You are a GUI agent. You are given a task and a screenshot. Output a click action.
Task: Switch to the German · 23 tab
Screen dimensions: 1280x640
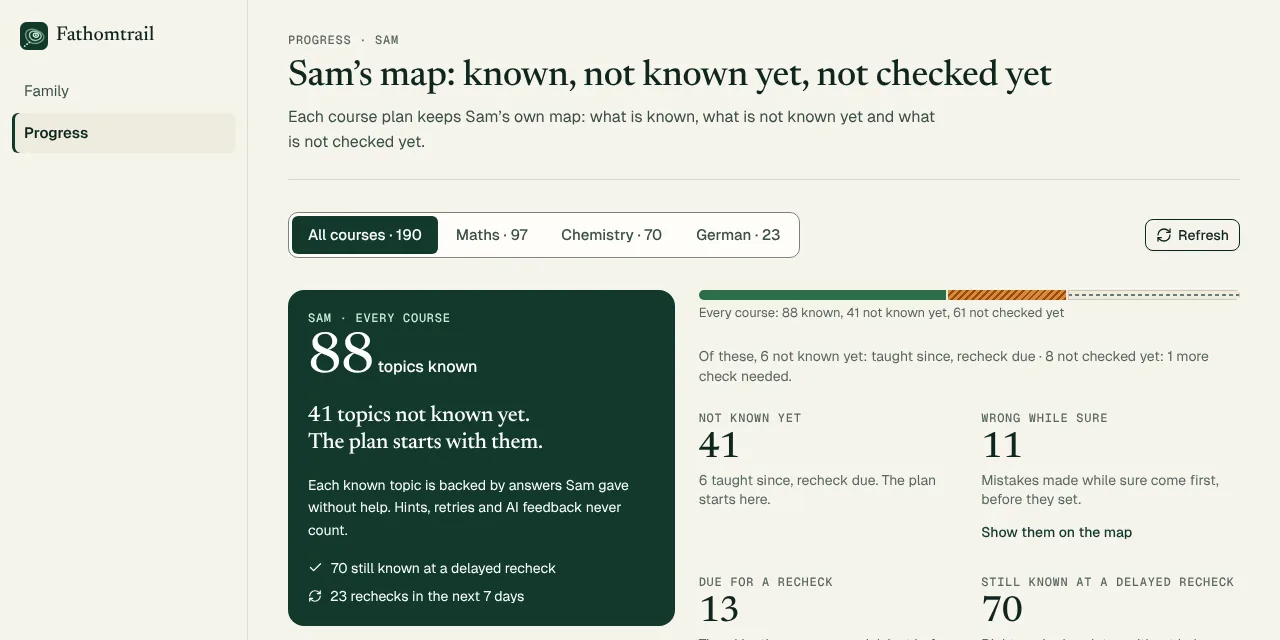point(738,235)
